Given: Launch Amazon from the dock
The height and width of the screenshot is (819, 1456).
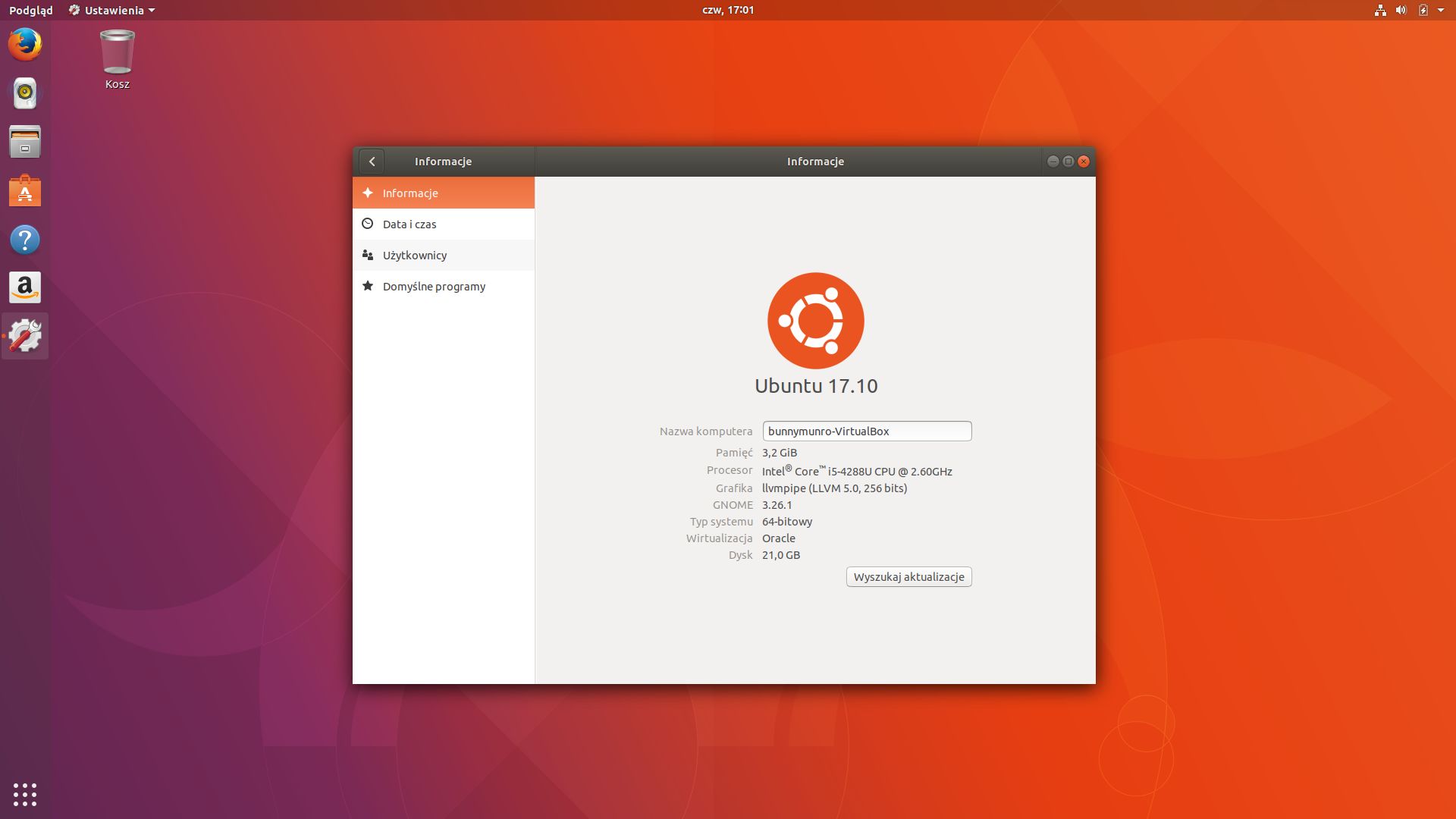Looking at the screenshot, I should coord(25,288).
